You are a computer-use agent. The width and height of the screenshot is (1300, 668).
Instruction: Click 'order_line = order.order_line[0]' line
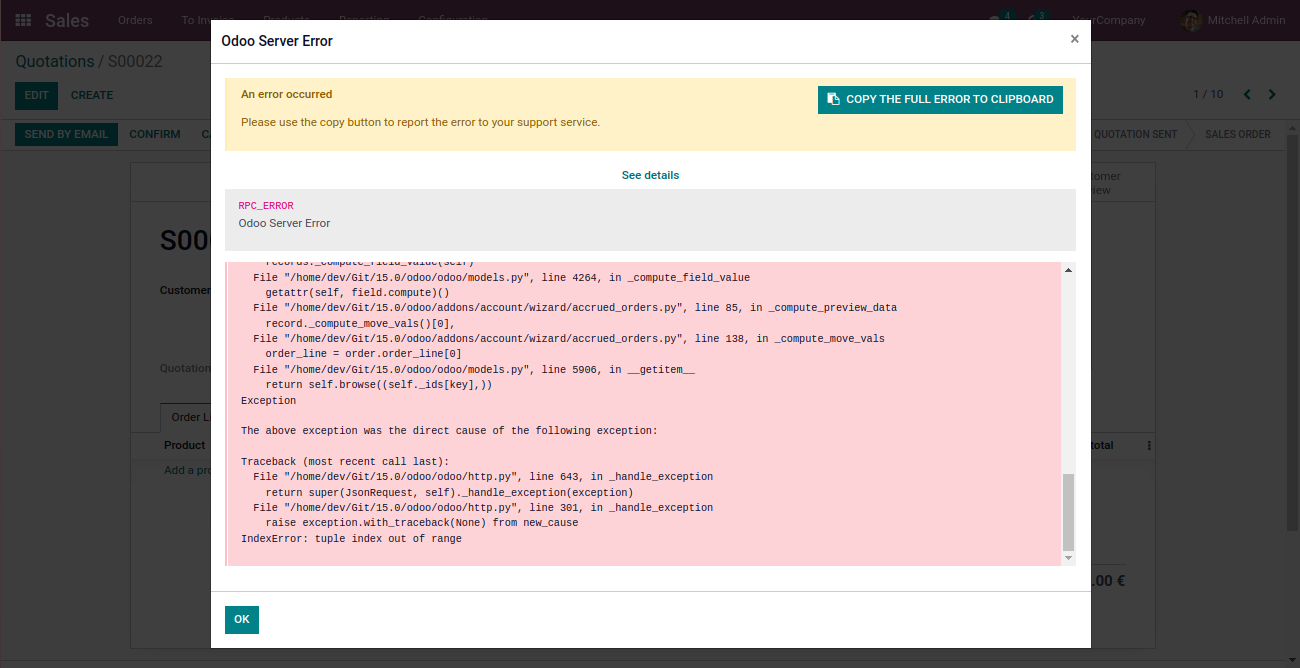(363, 354)
